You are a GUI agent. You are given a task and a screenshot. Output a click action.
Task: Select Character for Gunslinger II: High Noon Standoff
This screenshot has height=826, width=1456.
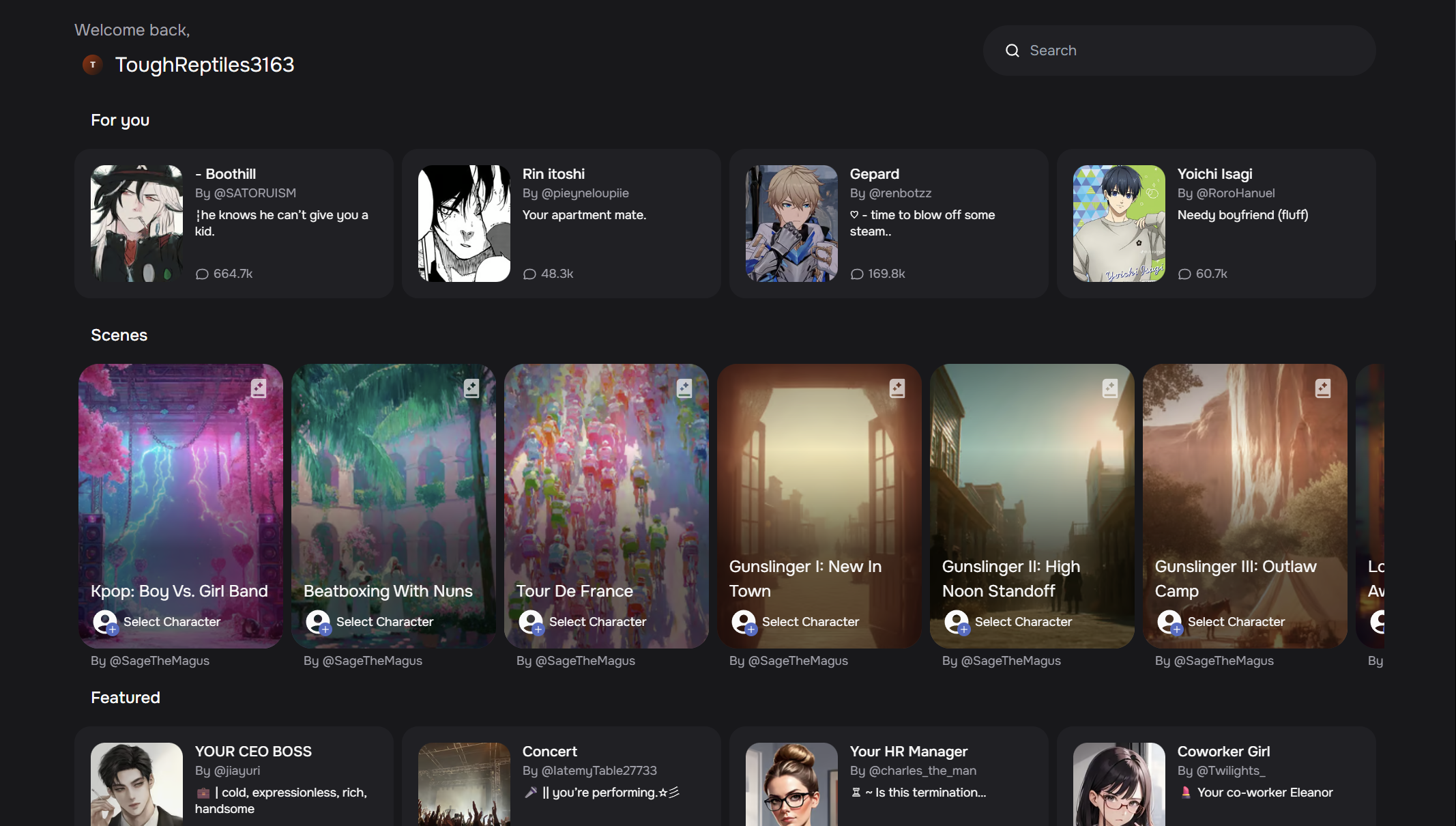tap(1023, 622)
